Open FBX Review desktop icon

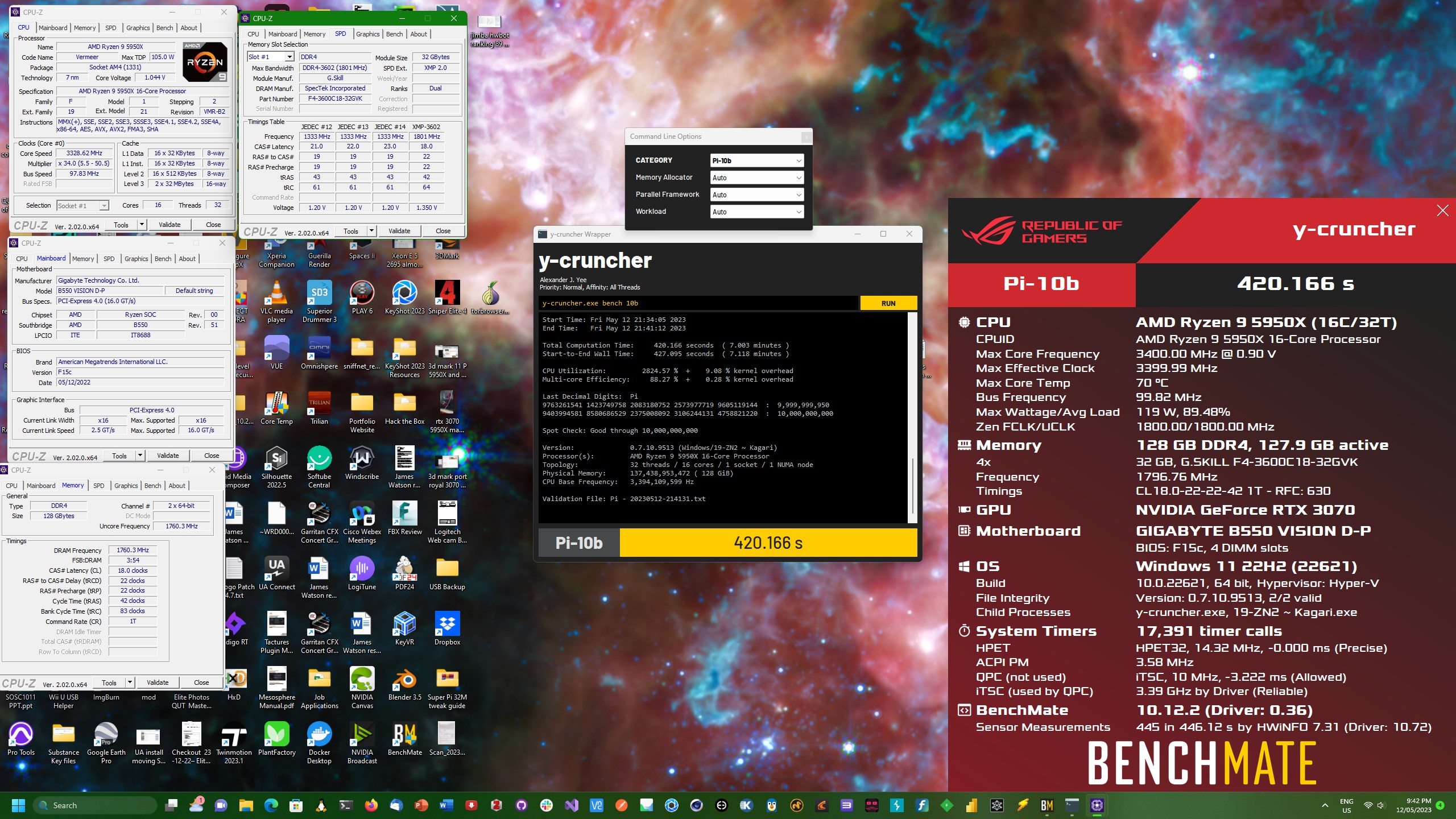tap(404, 518)
